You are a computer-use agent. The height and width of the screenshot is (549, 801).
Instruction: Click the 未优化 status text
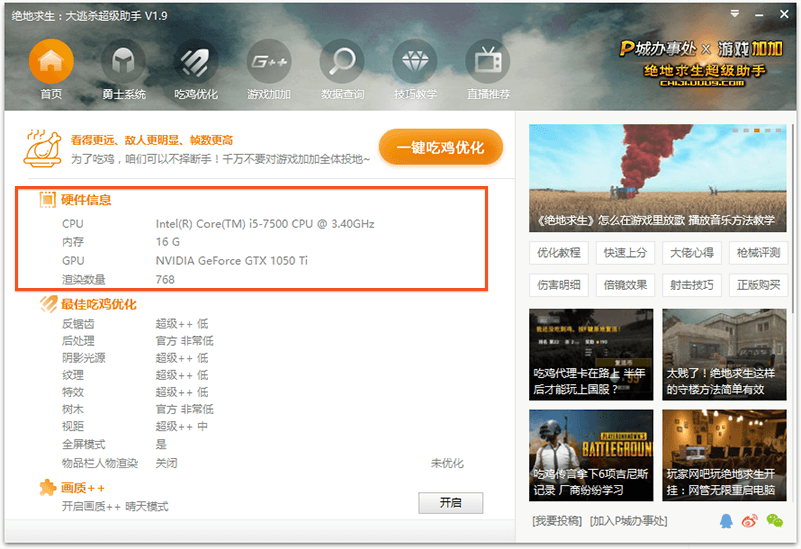pyautogui.click(x=447, y=463)
